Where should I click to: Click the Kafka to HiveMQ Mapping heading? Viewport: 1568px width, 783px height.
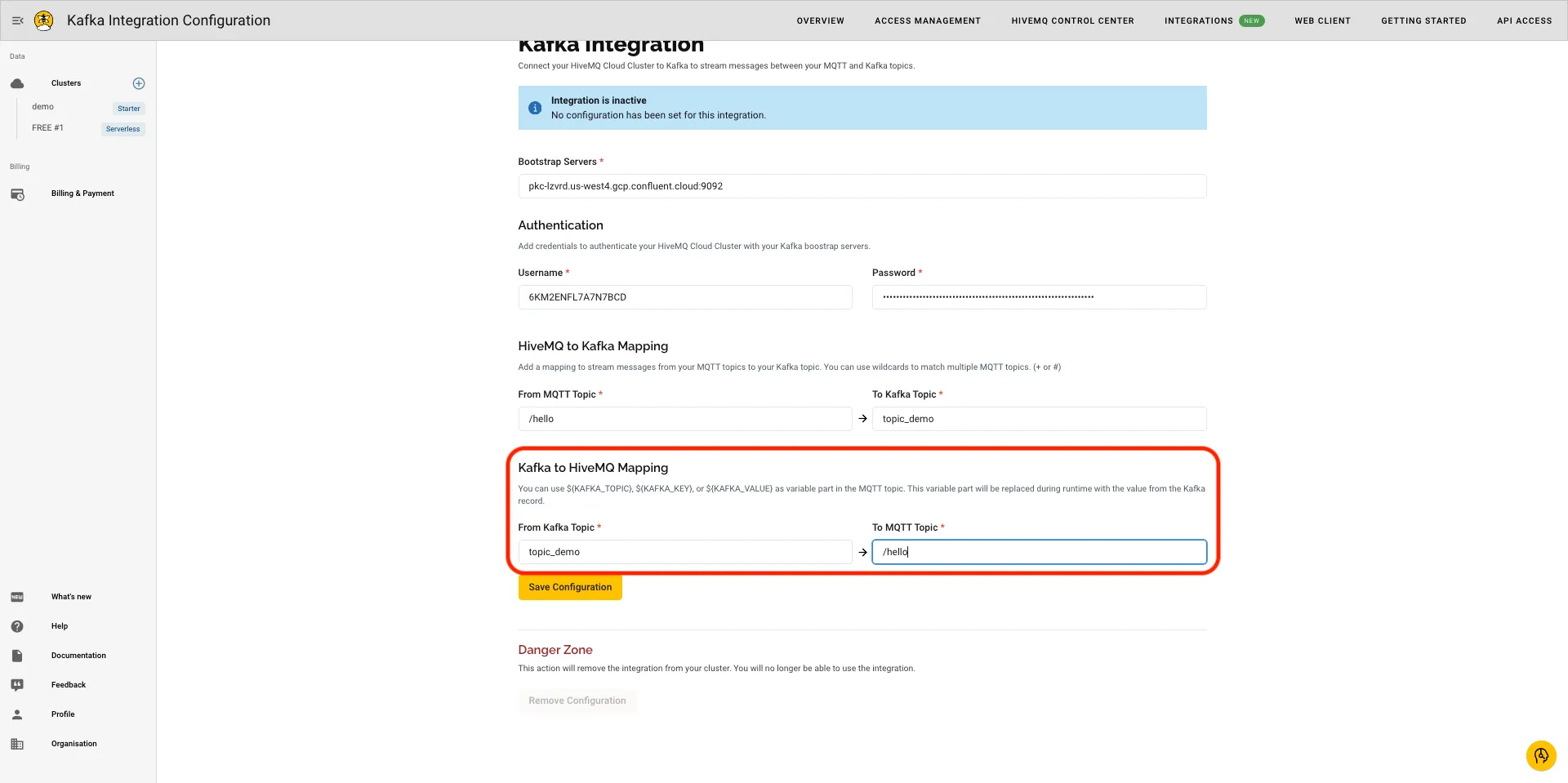[593, 468]
